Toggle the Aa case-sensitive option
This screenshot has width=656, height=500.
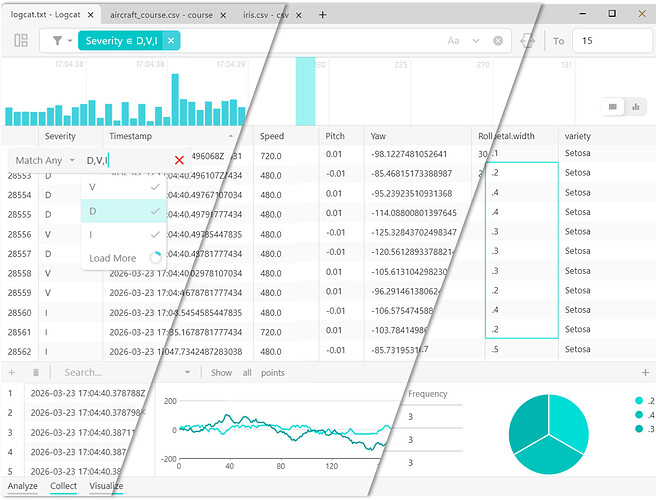pos(454,41)
